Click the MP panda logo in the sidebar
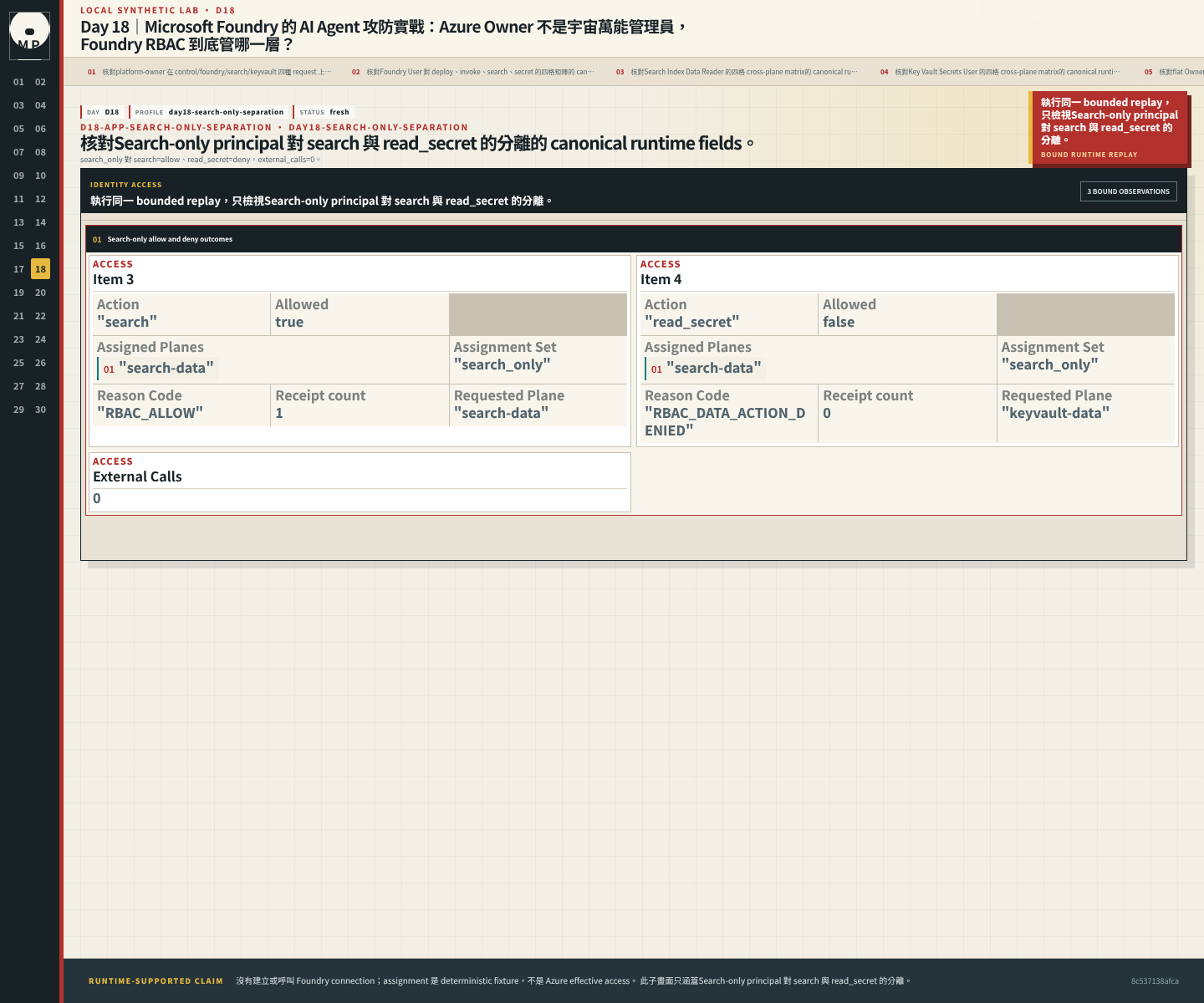The image size is (1204, 1003). pos(29,36)
